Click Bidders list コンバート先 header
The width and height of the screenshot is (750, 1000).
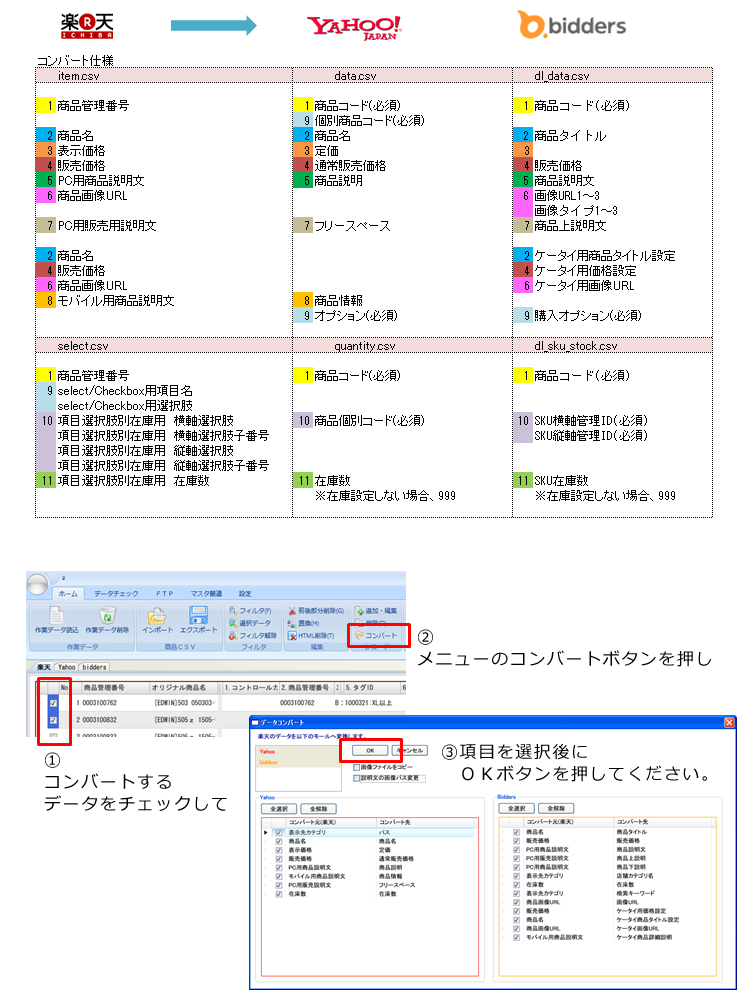(666, 821)
